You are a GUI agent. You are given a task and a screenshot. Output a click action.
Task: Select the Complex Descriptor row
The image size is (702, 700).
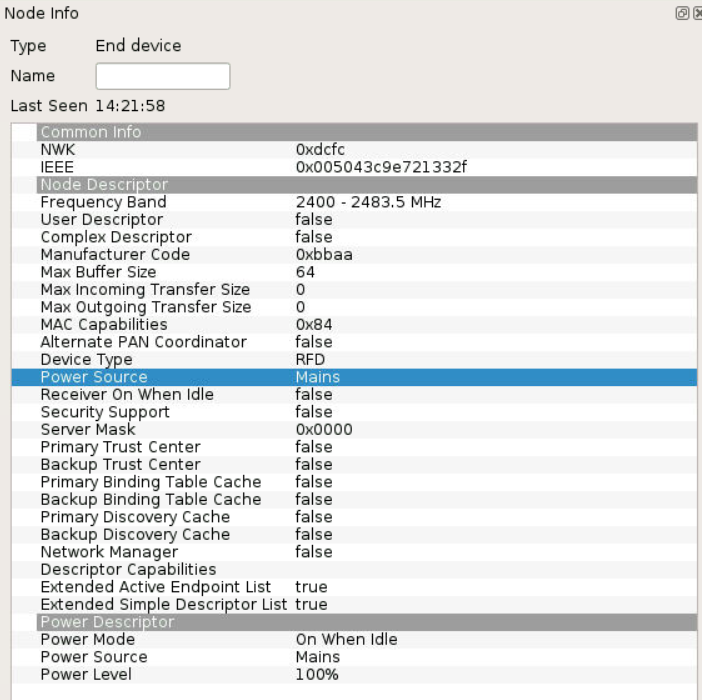(x=355, y=237)
